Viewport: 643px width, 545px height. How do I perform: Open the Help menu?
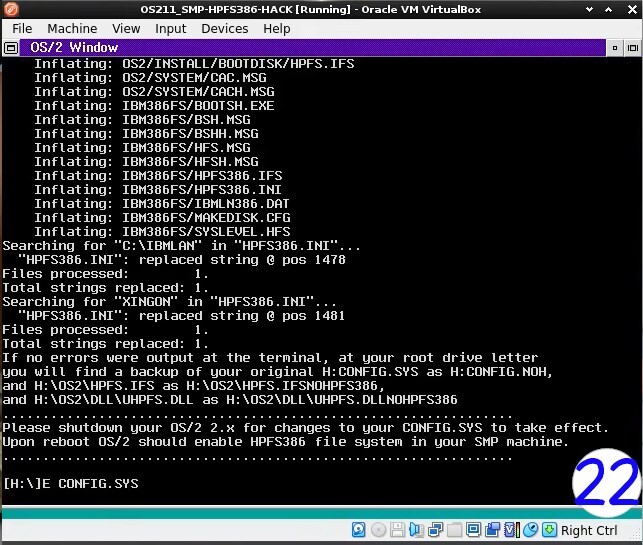[x=277, y=29]
